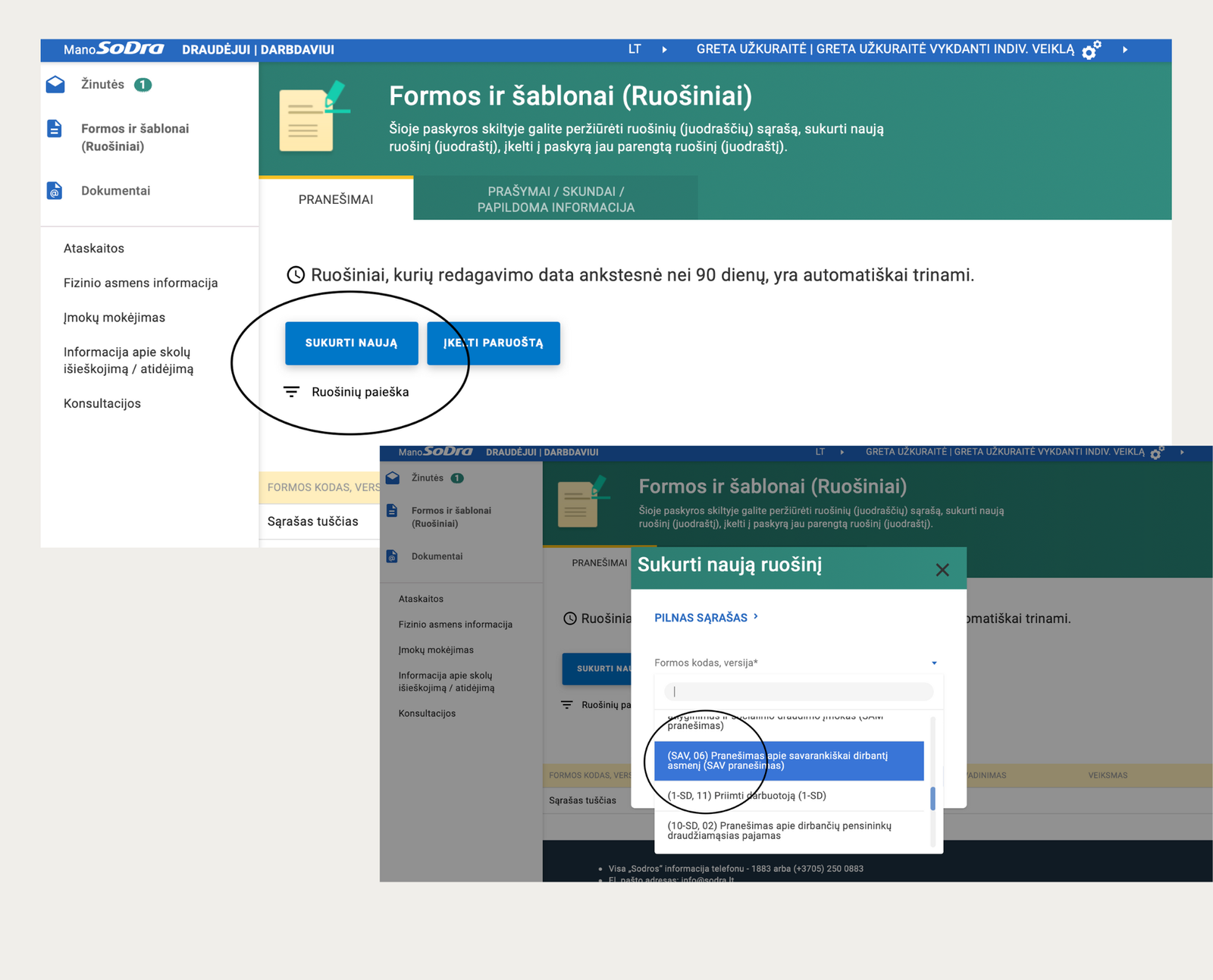Select the Pranešimai tab in upper window
1213x980 pixels.
click(336, 199)
